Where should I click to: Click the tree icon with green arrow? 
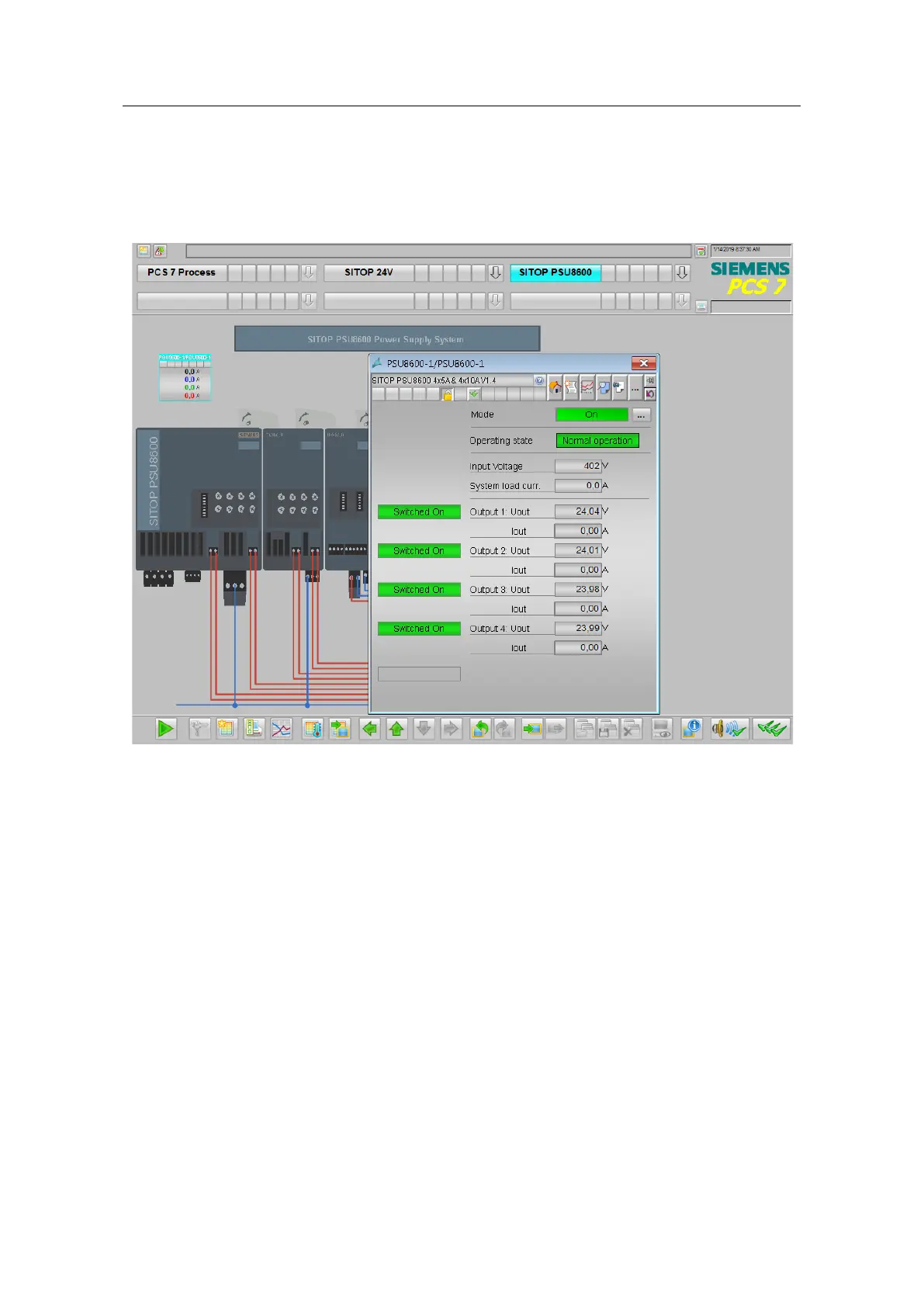tap(340, 729)
